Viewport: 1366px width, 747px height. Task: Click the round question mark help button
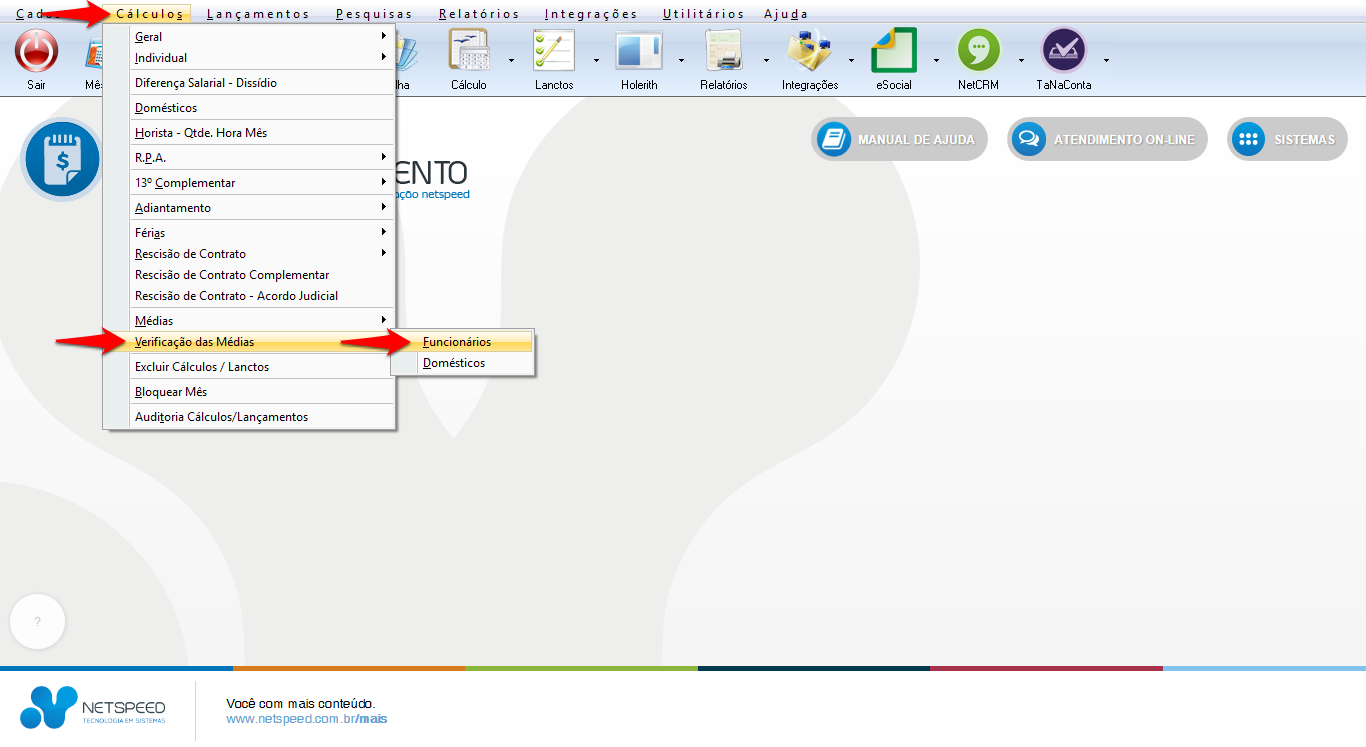(38, 622)
